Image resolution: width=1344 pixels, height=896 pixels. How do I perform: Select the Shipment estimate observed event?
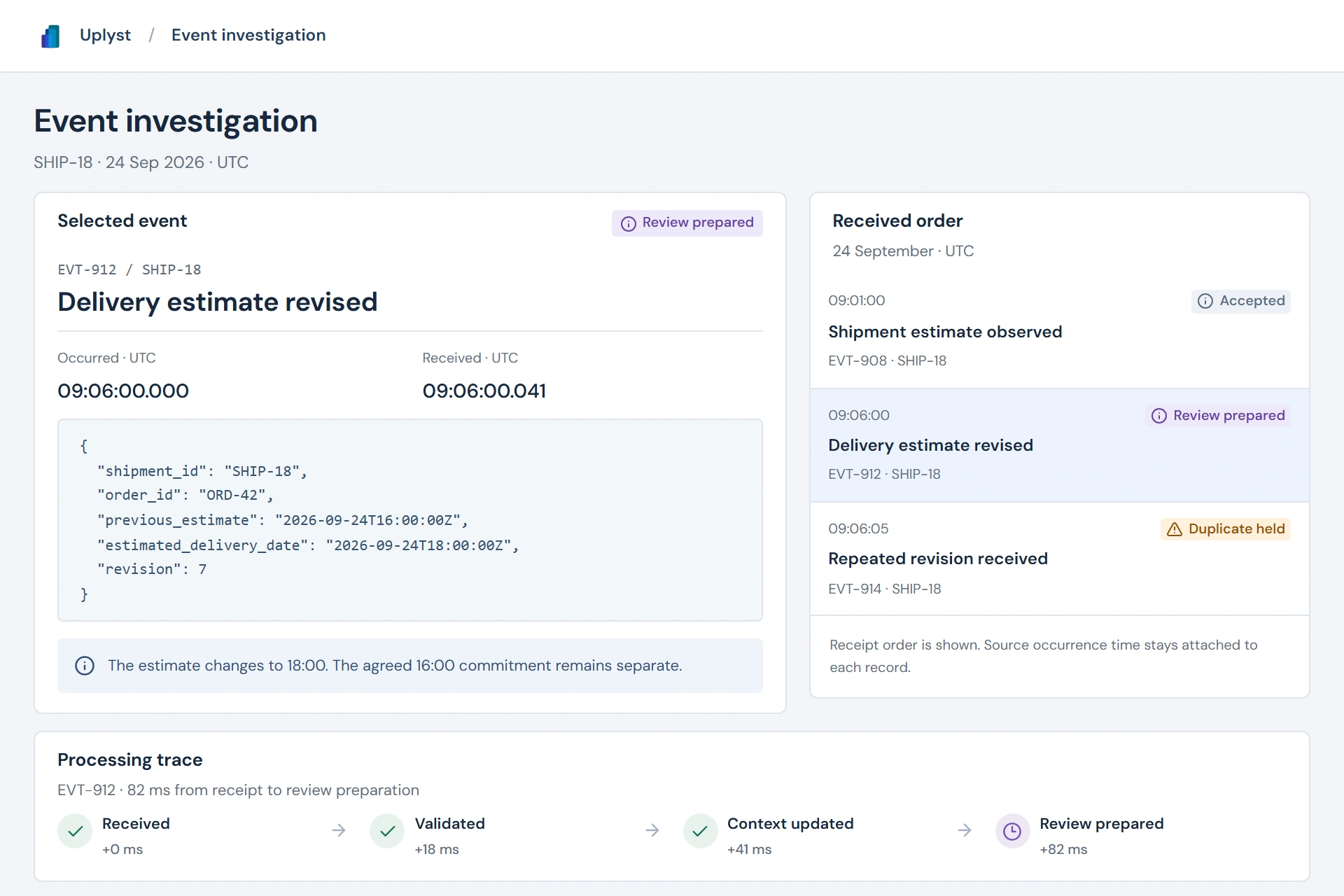point(1059,331)
